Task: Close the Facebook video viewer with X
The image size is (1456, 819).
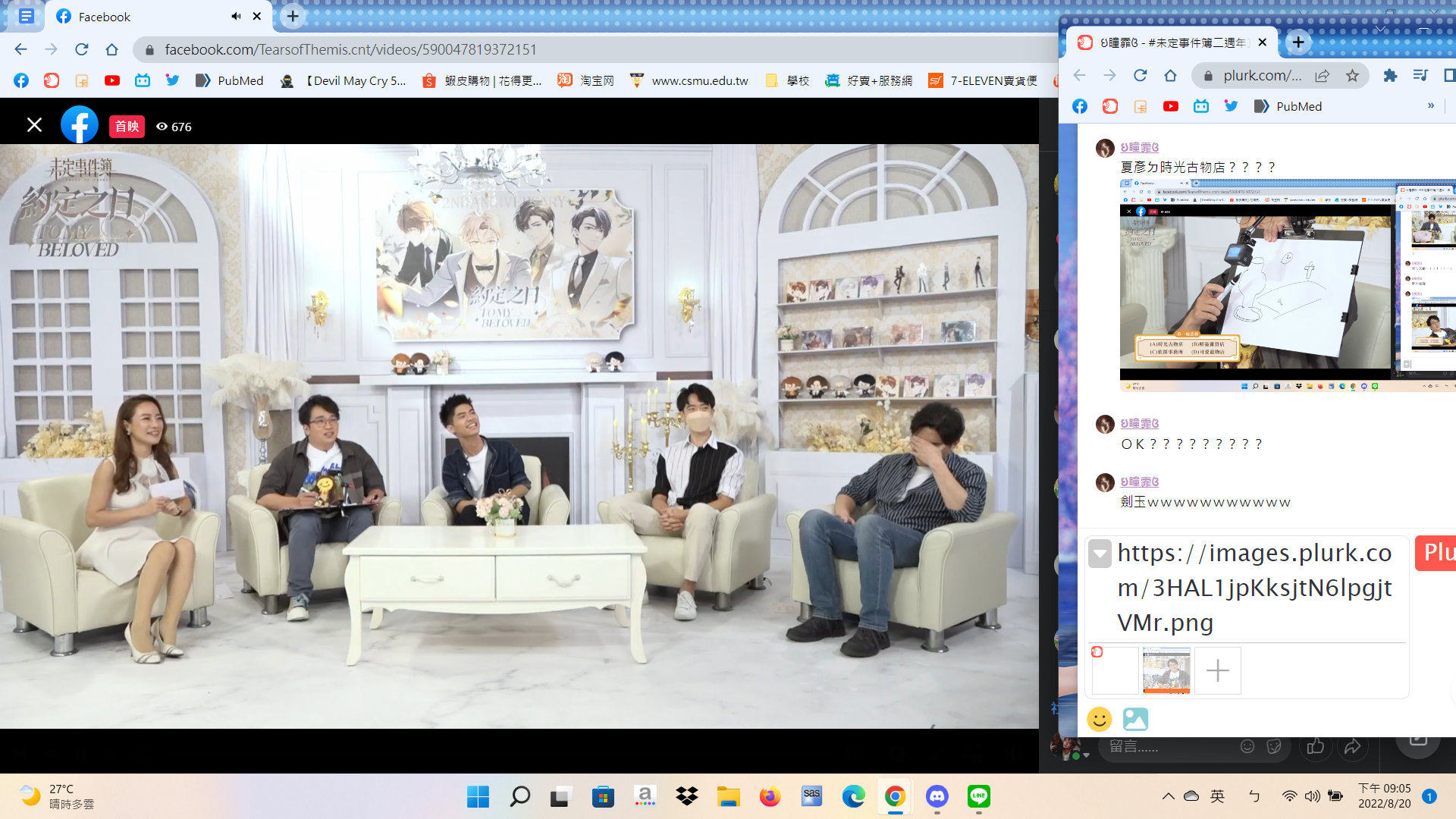Action: click(34, 125)
